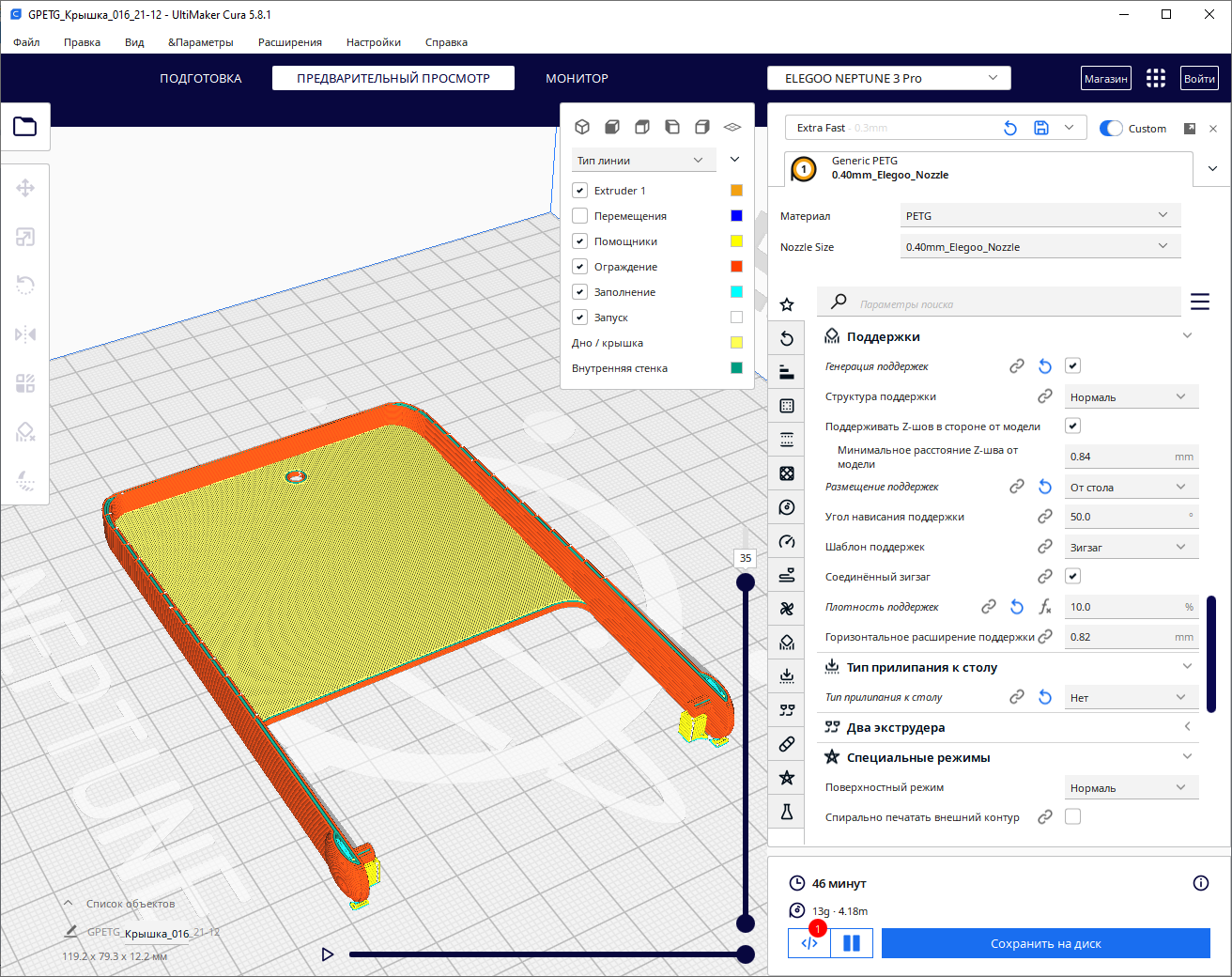Screen dimensions: 1232x977
Task: Click the favorites star category icon
Action: pyautogui.click(x=787, y=304)
